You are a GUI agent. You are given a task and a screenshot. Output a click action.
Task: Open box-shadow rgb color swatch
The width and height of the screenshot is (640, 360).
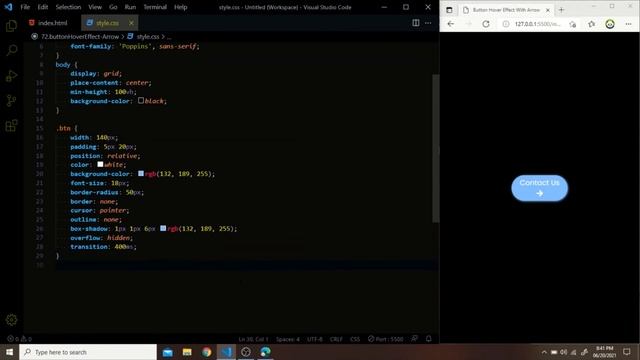pos(163,228)
